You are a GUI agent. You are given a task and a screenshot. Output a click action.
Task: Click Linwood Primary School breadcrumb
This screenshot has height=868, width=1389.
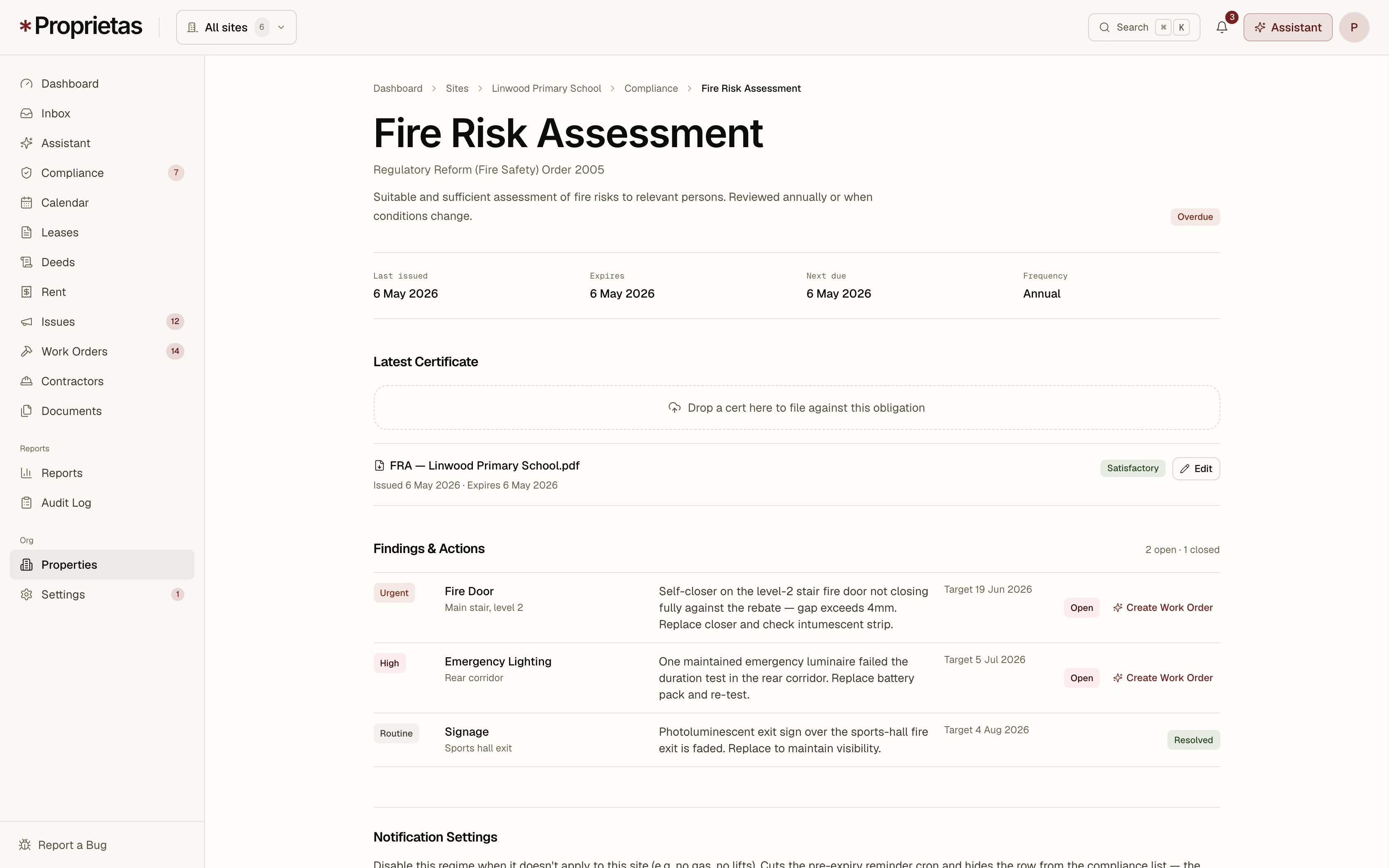547,88
